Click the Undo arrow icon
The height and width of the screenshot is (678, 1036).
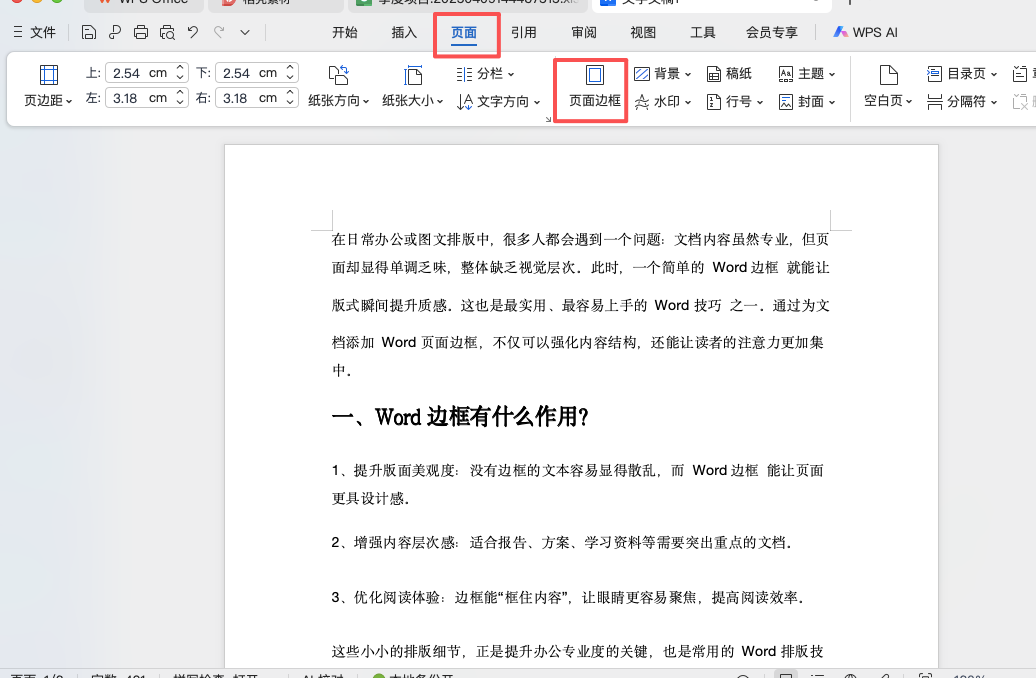click(x=193, y=33)
